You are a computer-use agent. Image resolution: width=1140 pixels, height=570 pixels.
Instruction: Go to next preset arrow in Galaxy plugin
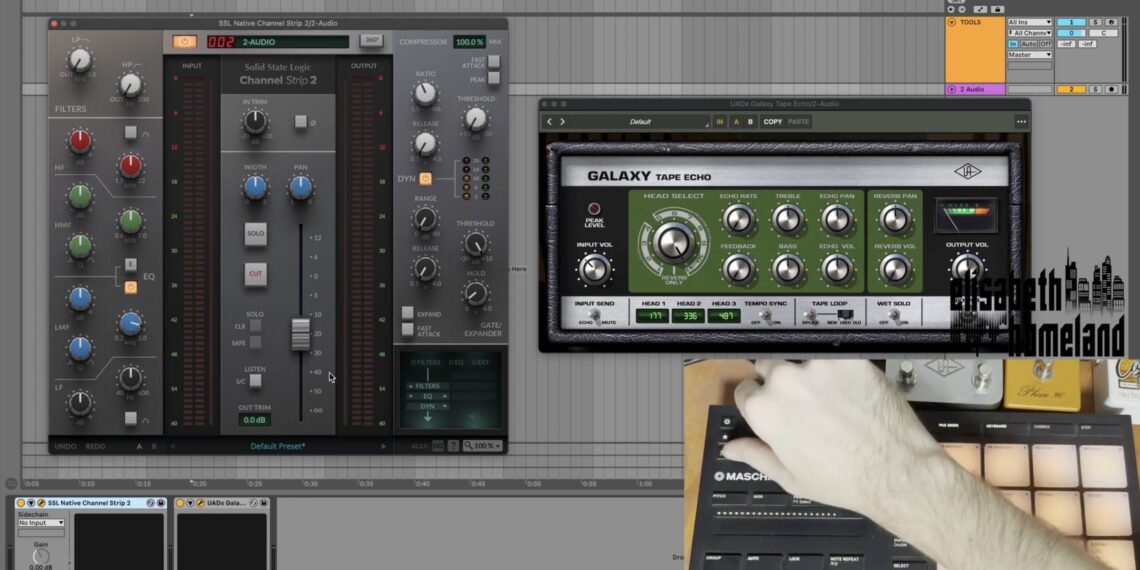click(562, 122)
